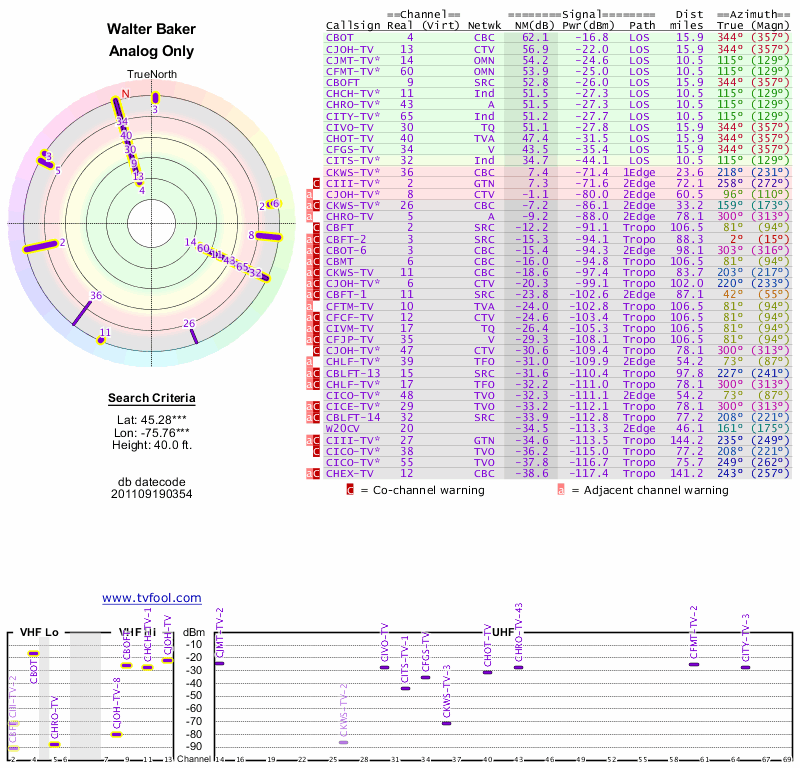Image resolution: width=800 pixels, height=768 pixels.
Task: Click adjacent-channel icon beside CFTM-TV row
Action: point(309,305)
